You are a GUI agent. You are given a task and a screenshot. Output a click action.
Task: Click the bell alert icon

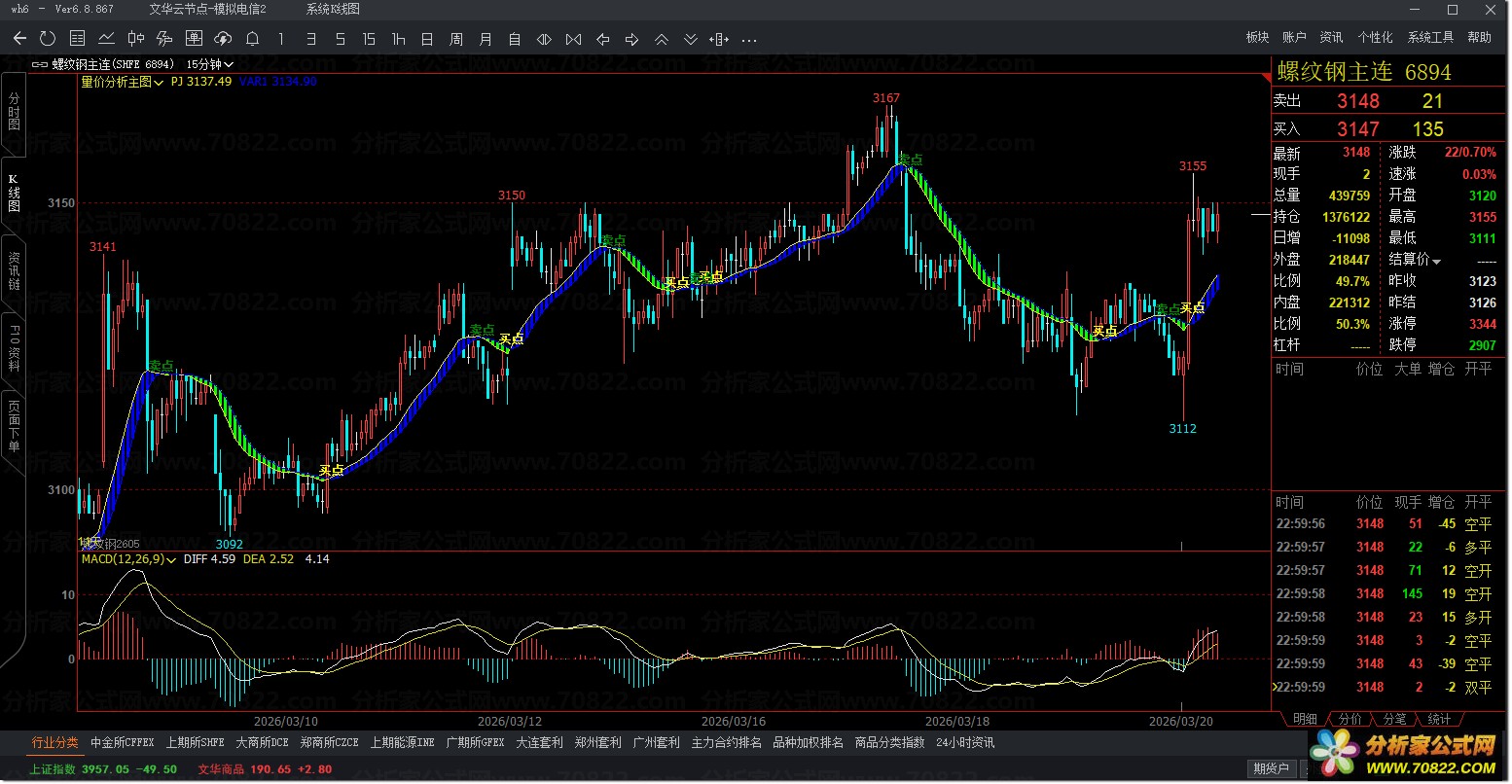[252, 39]
